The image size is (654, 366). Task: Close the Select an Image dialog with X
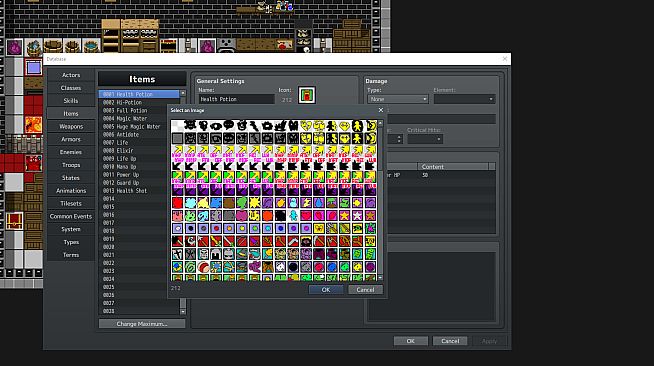click(x=380, y=110)
